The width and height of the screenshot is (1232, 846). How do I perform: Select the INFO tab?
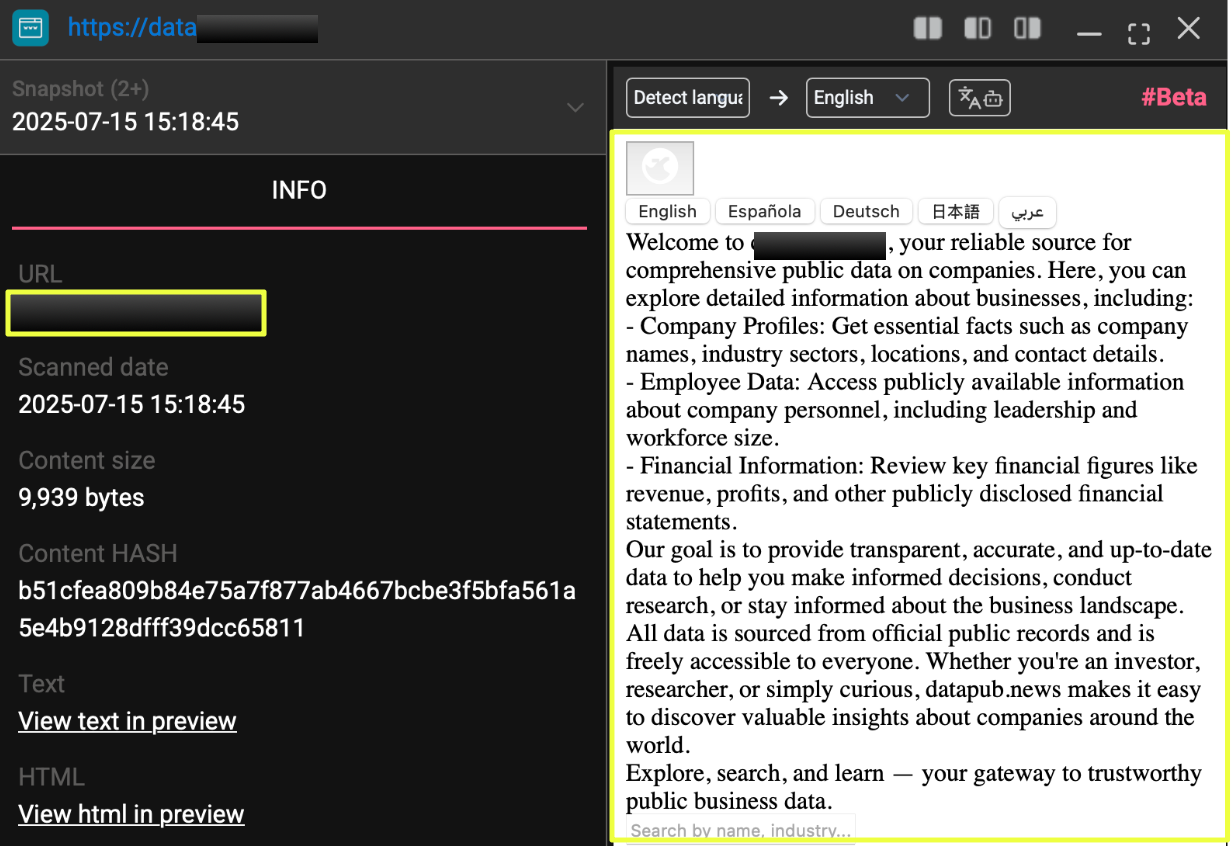coord(299,190)
